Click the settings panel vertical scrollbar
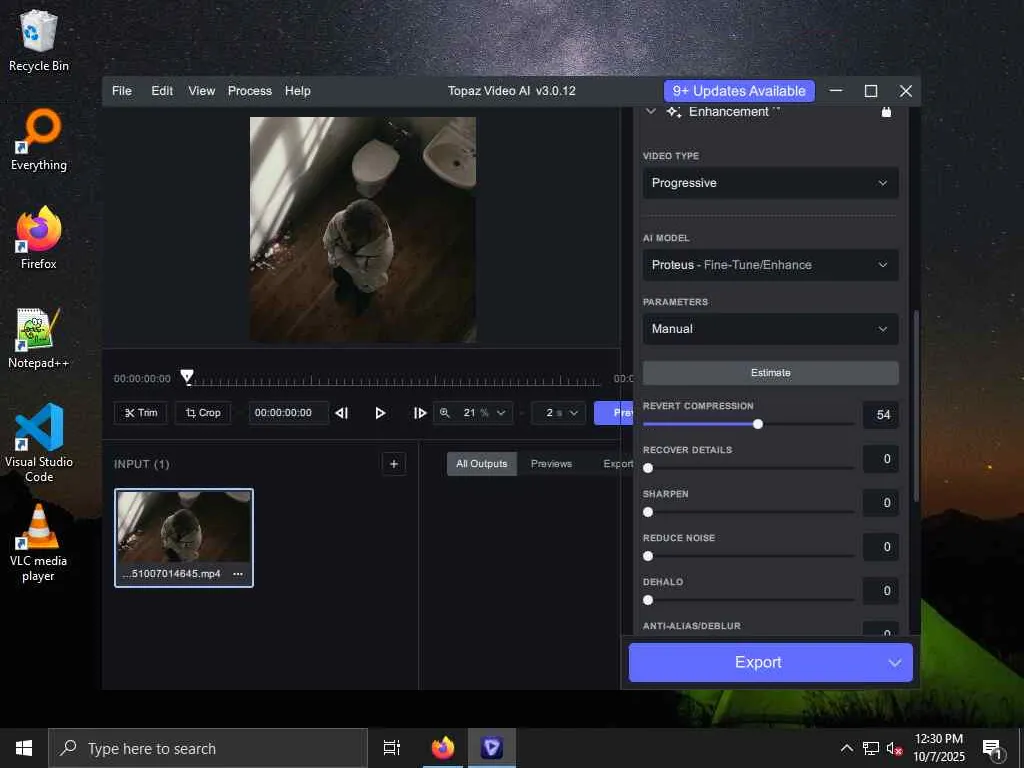 (x=916, y=406)
